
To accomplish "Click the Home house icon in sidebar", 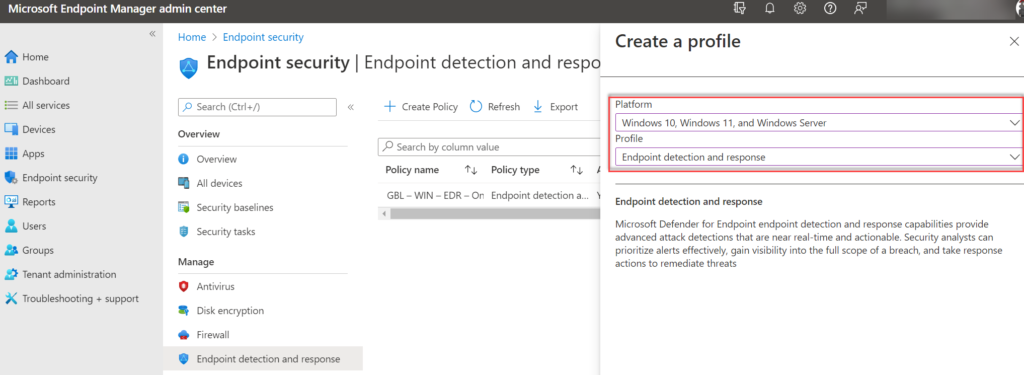I will click(11, 57).
